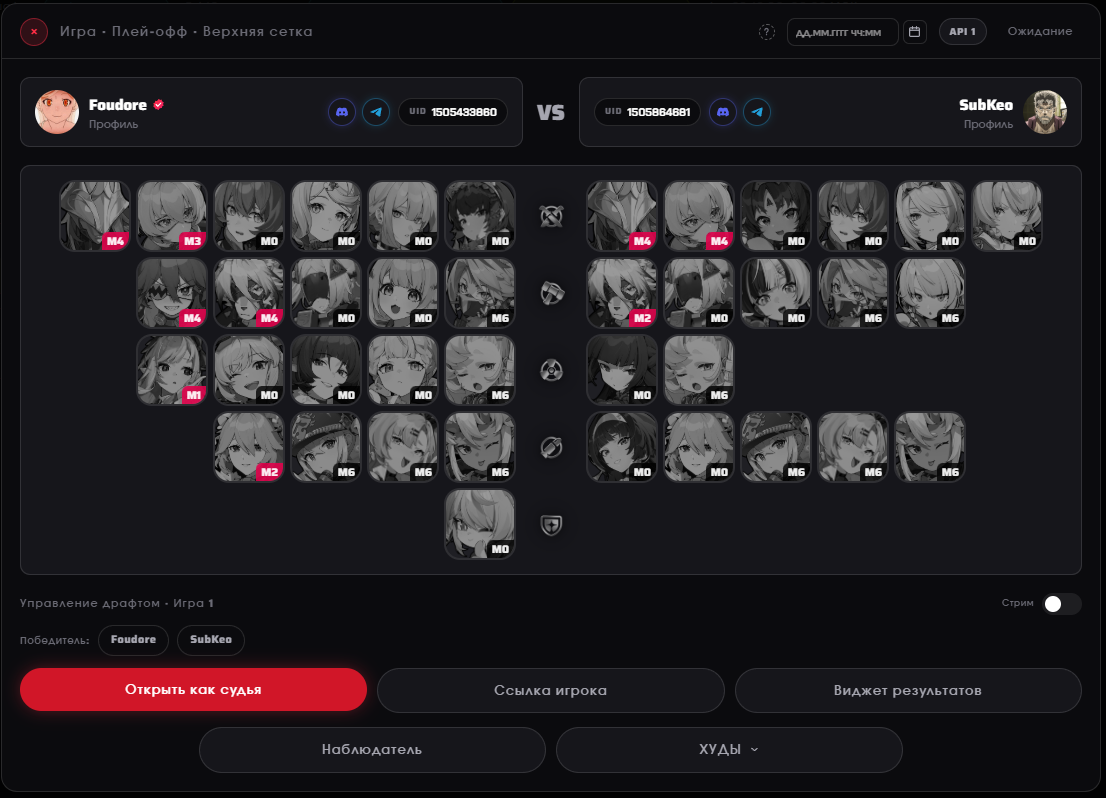Select Foudore's only M3 character portrait
1106x798 pixels.
pos(172,216)
